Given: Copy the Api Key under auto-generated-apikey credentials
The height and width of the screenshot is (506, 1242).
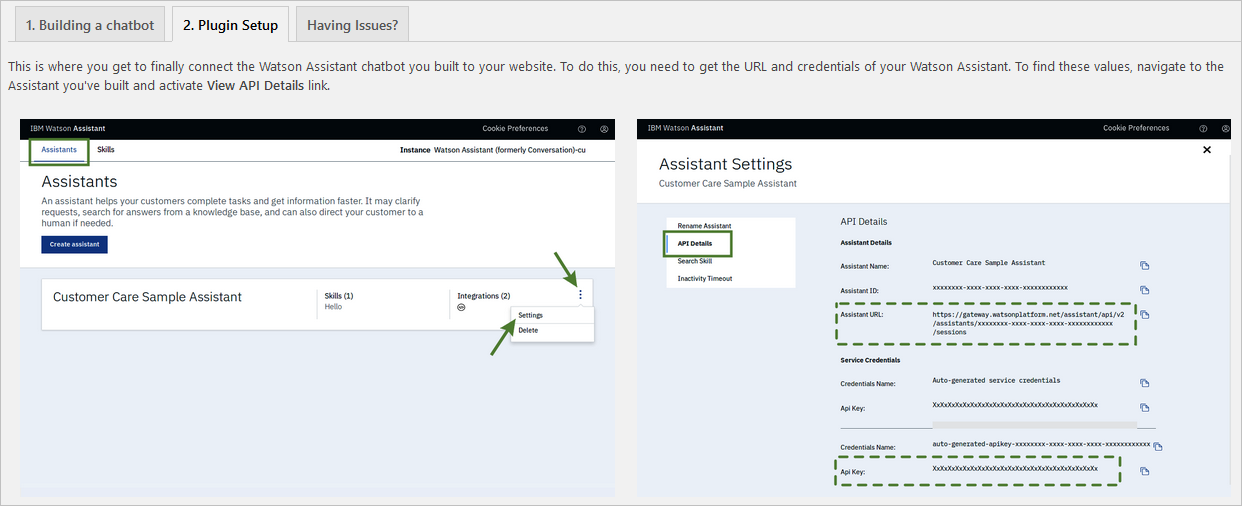Looking at the screenshot, I should coord(1145,471).
